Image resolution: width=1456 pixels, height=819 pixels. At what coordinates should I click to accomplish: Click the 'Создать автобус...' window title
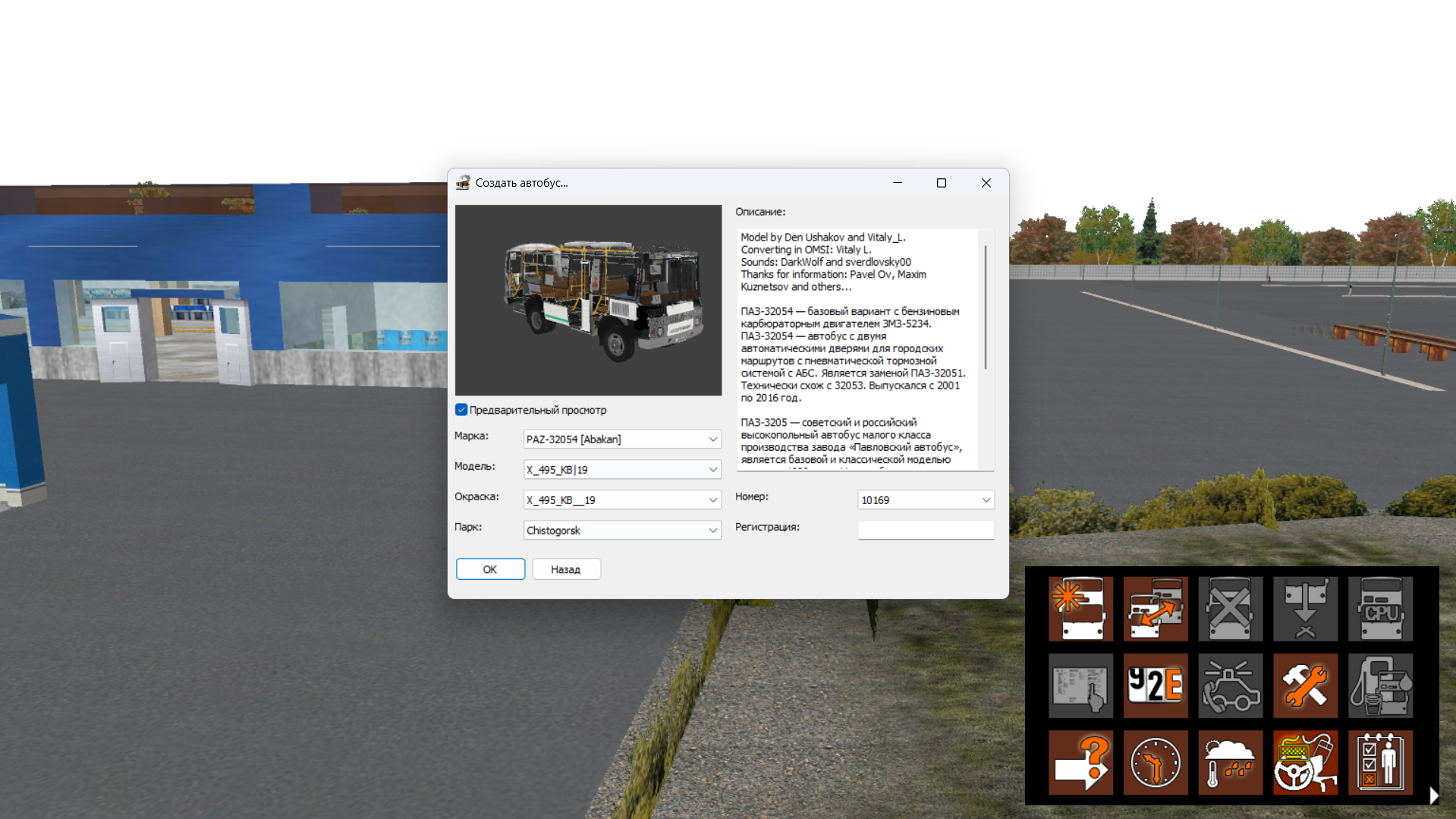pos(522,183)
